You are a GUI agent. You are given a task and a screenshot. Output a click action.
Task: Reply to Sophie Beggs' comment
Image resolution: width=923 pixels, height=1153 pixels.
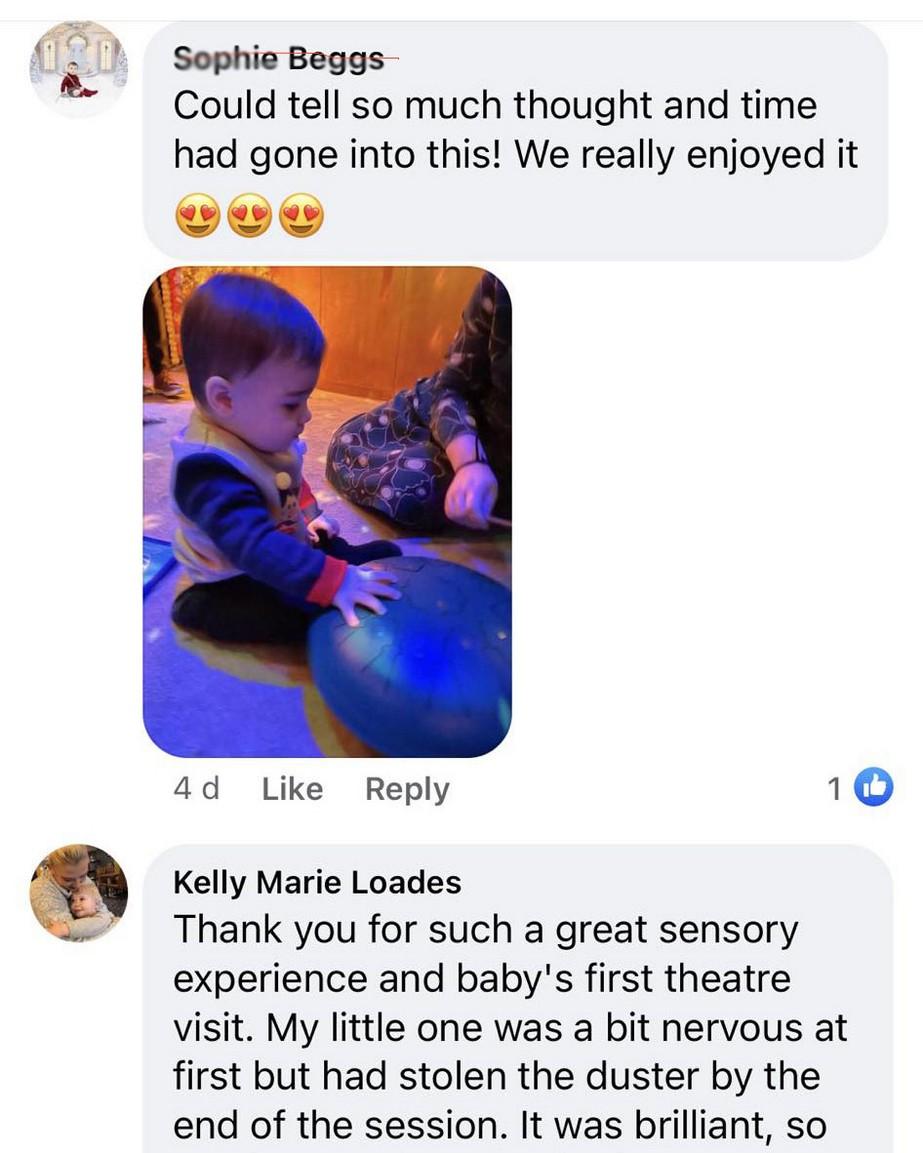pyautogui.click(x=407, y=790)
